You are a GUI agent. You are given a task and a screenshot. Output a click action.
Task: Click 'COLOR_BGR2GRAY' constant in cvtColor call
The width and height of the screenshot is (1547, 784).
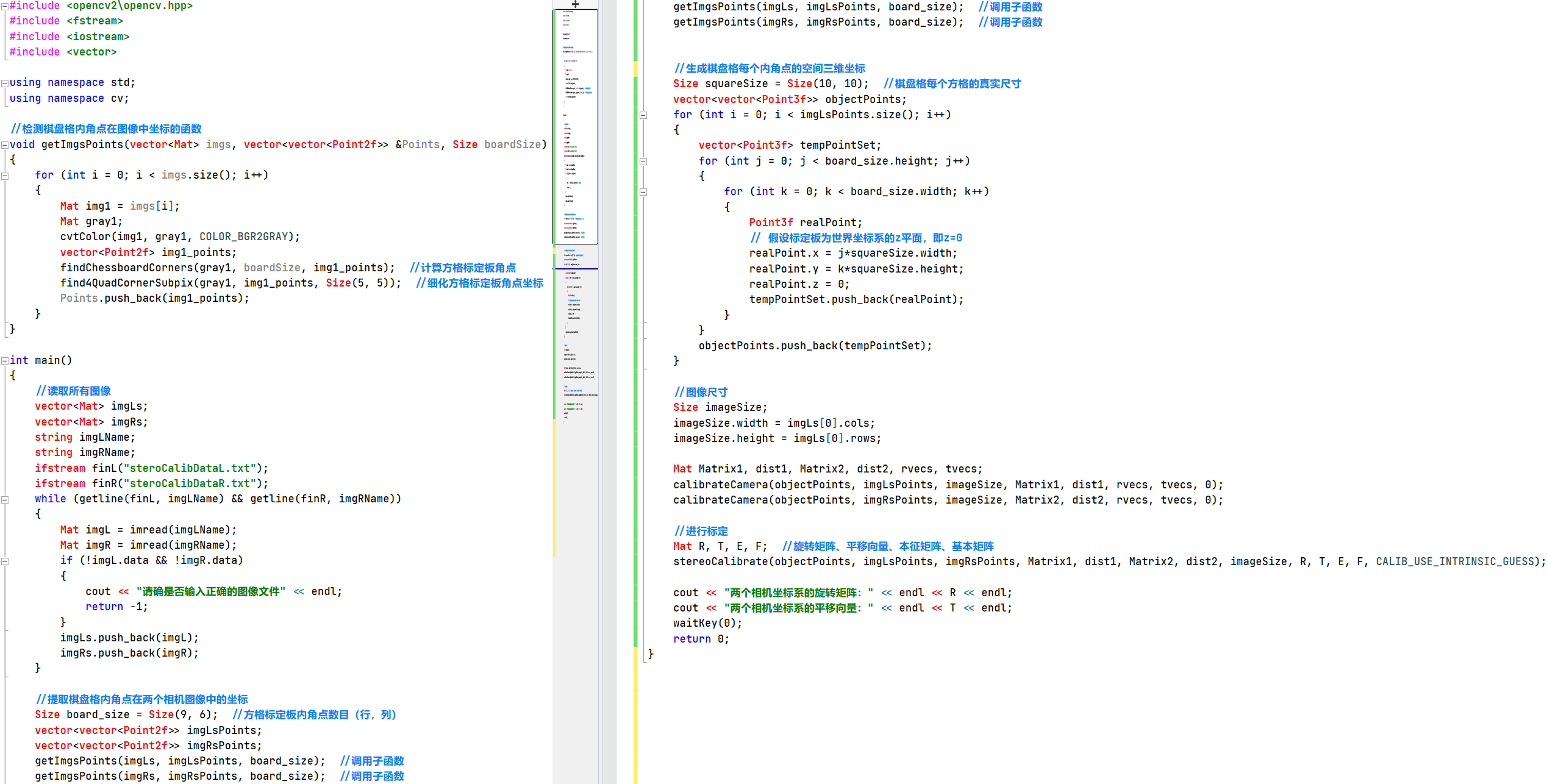click(x=244, y=237)
